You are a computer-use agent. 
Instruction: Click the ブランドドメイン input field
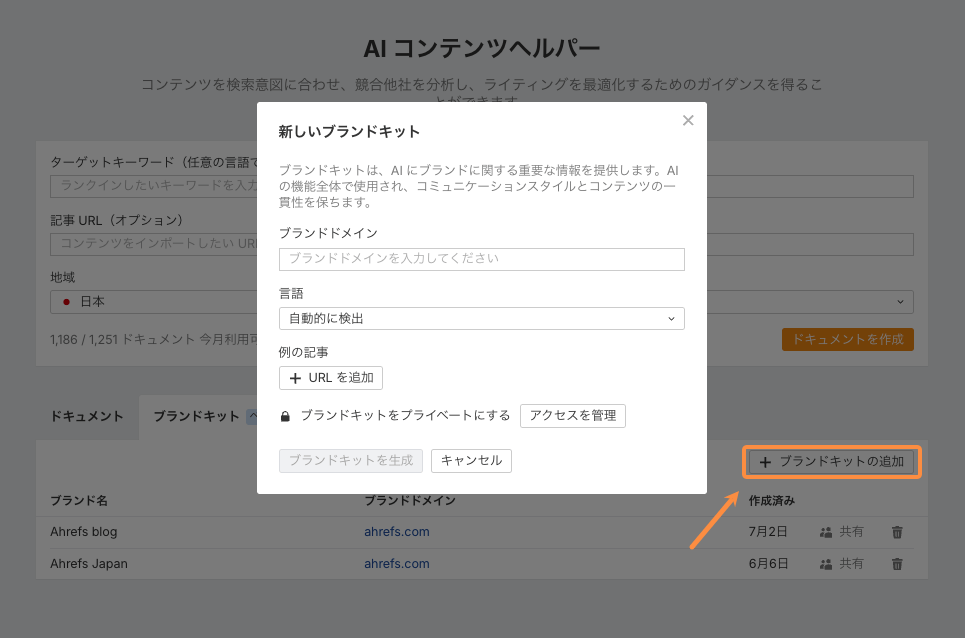tap(481, 259)
